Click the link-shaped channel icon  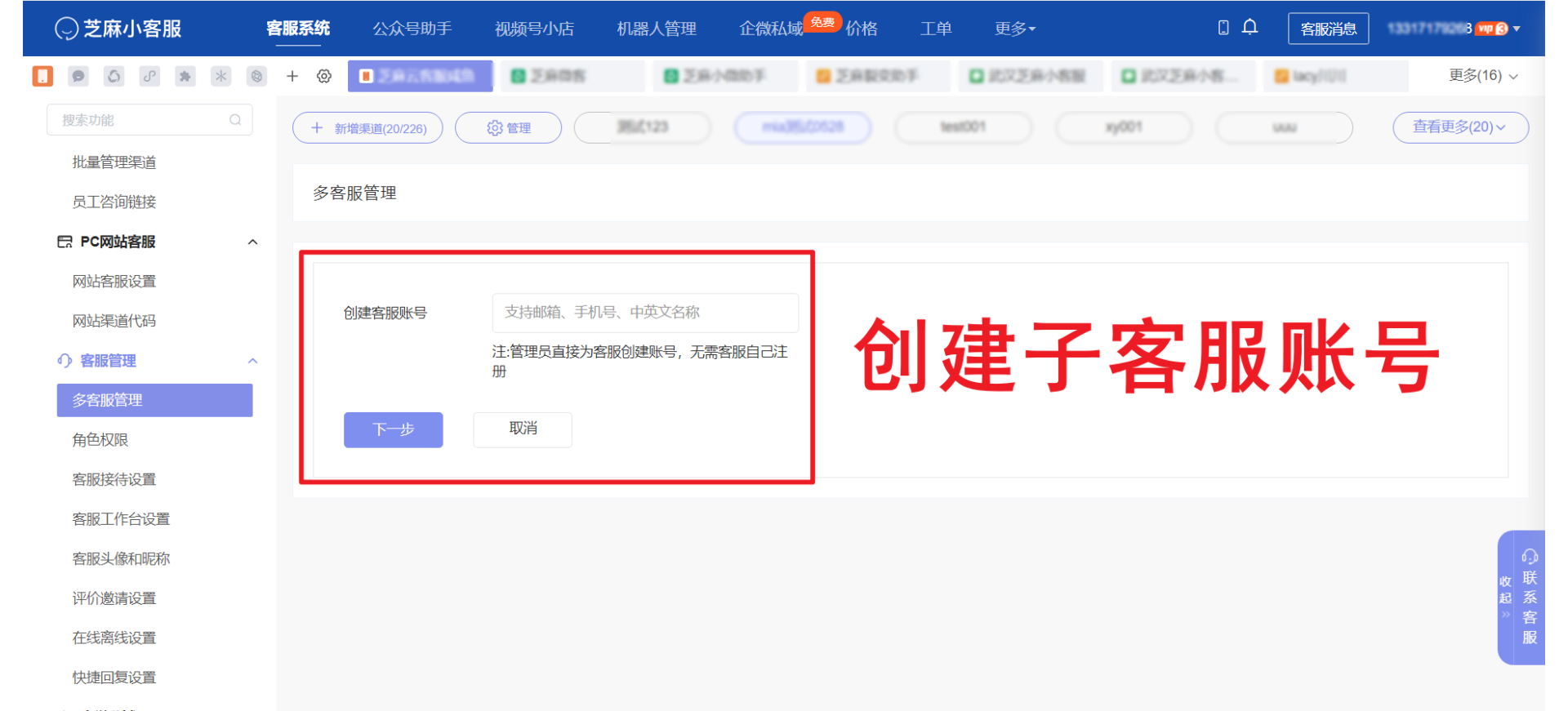pyautogui.click(x=149, y=76)
